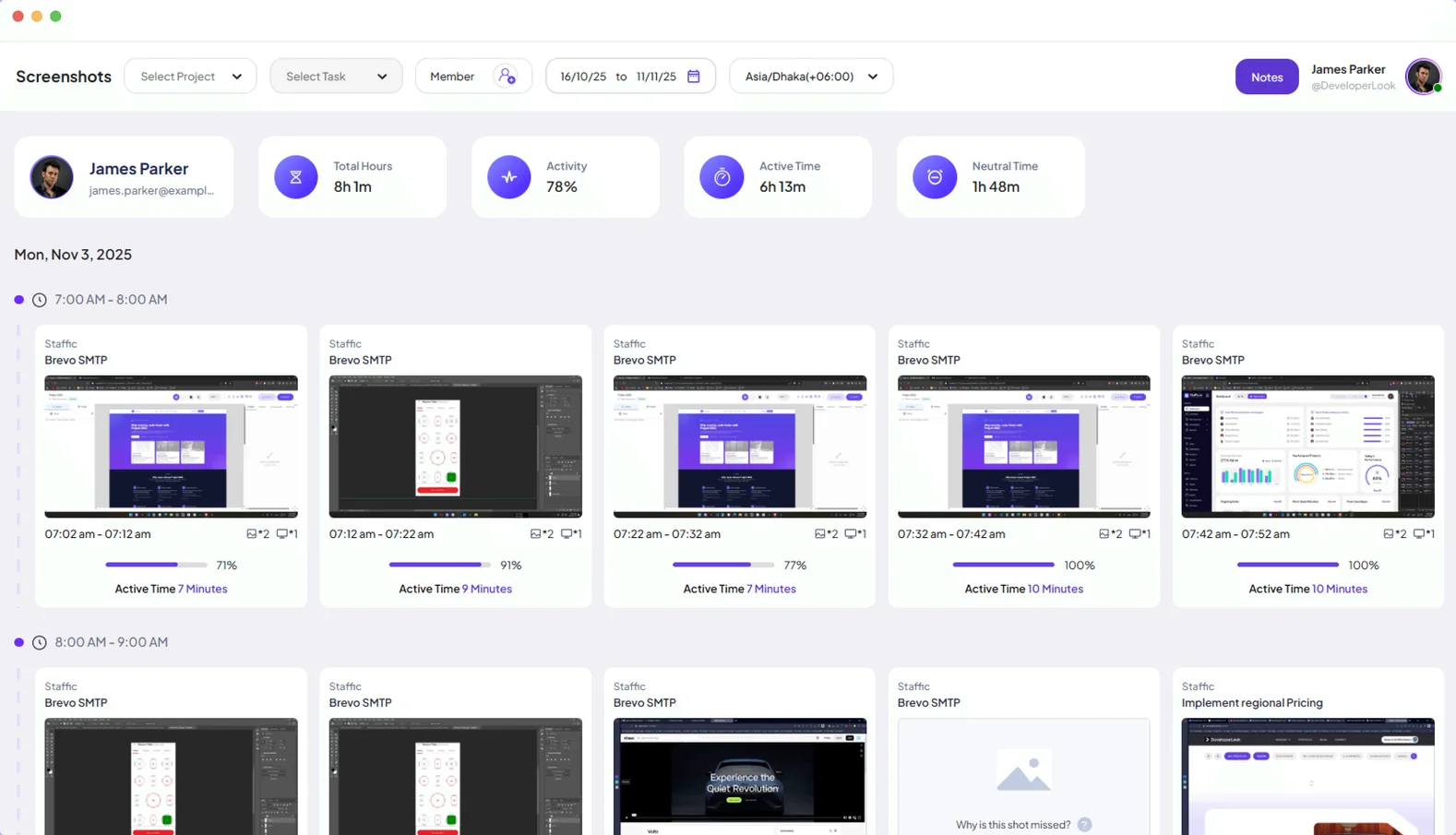The image size is (1456, 835).
Task: Click the end date 11/11/25
Action: (x=656, y=77)
